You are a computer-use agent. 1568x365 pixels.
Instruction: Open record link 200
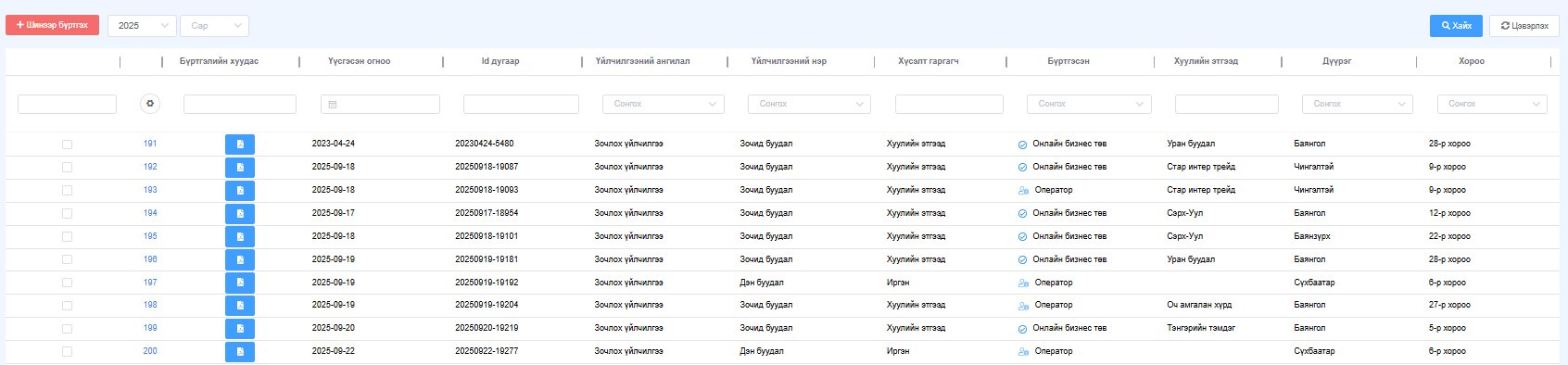[150, 351]
